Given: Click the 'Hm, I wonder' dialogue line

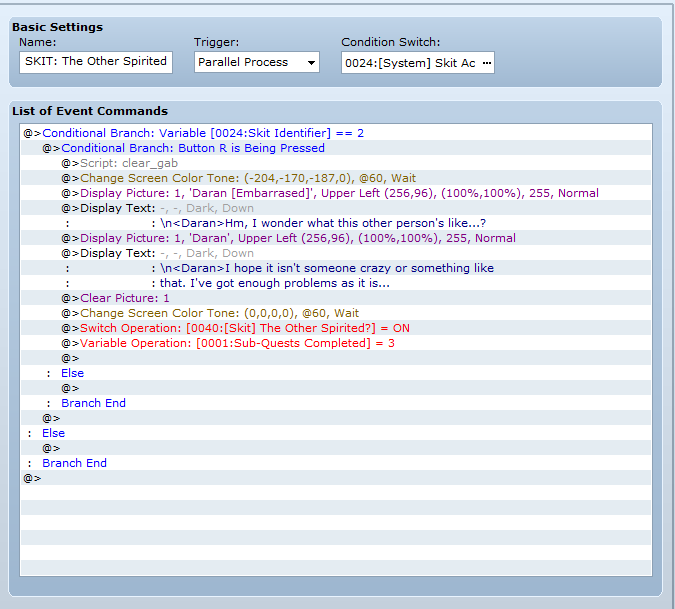Looking at the screenshot, I should coord(322,223).
